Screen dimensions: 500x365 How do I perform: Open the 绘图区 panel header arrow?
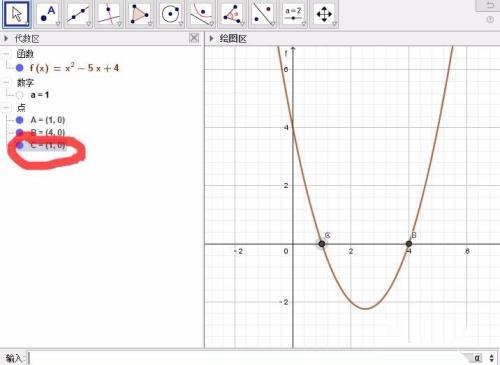pos(211,39)
